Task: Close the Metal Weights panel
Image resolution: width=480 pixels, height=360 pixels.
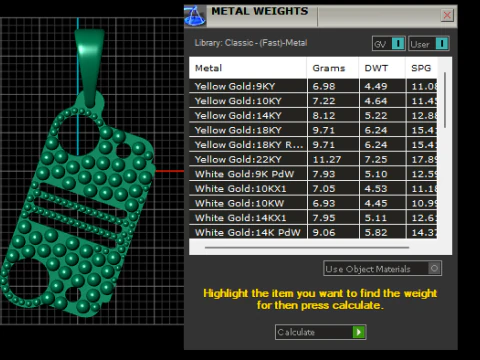Action: click(447, 15)
